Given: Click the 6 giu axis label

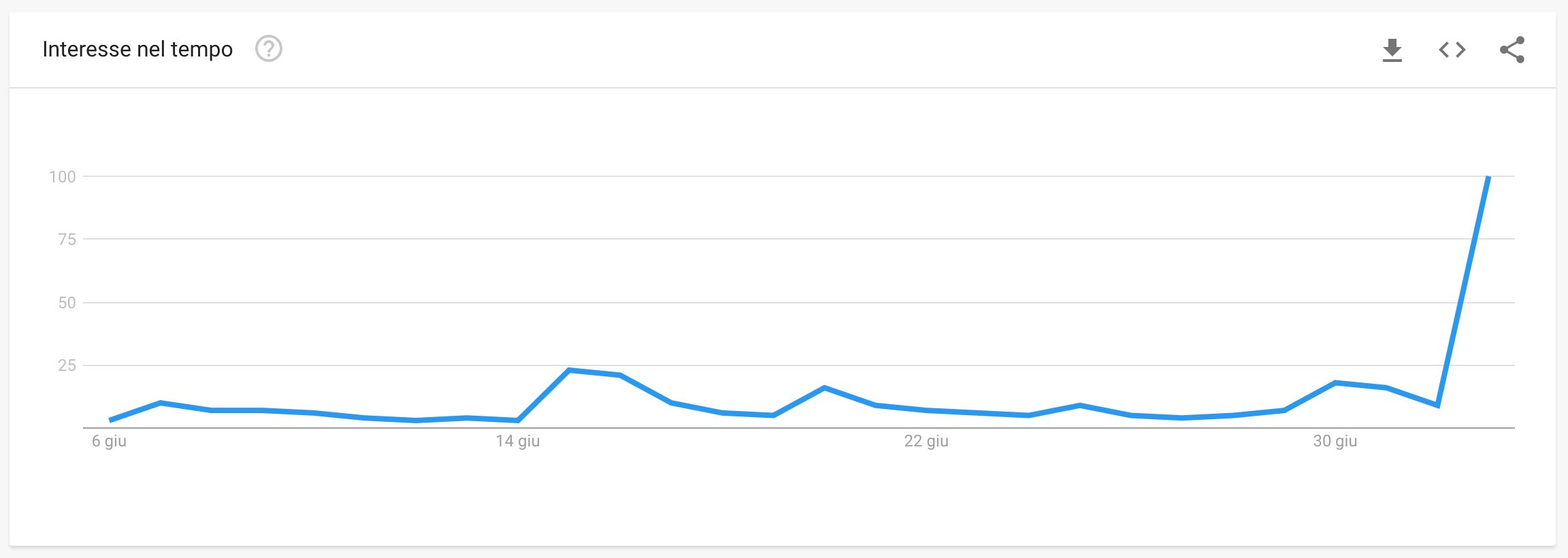Looking at the screenshot, I should tap(110, 441).
